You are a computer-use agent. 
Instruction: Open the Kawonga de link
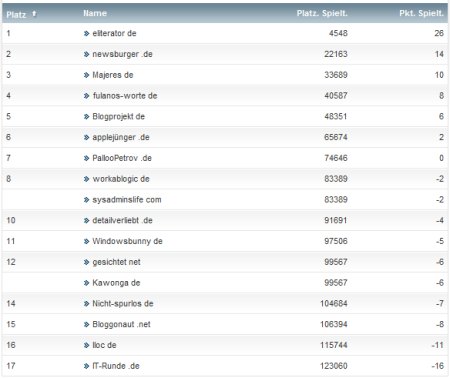[x=116, y=283]
